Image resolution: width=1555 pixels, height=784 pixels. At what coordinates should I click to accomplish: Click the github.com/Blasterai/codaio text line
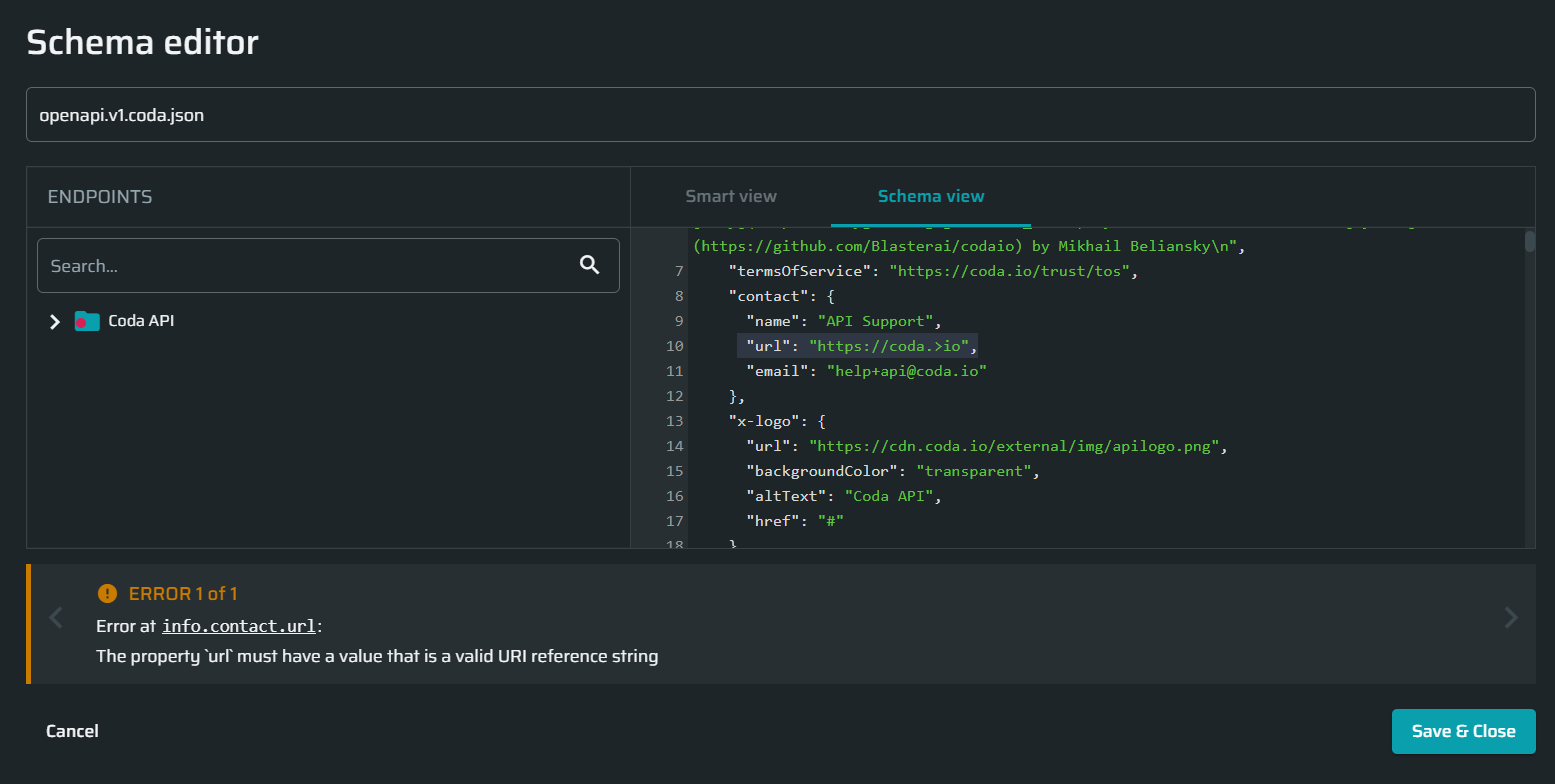click(968, 246)
